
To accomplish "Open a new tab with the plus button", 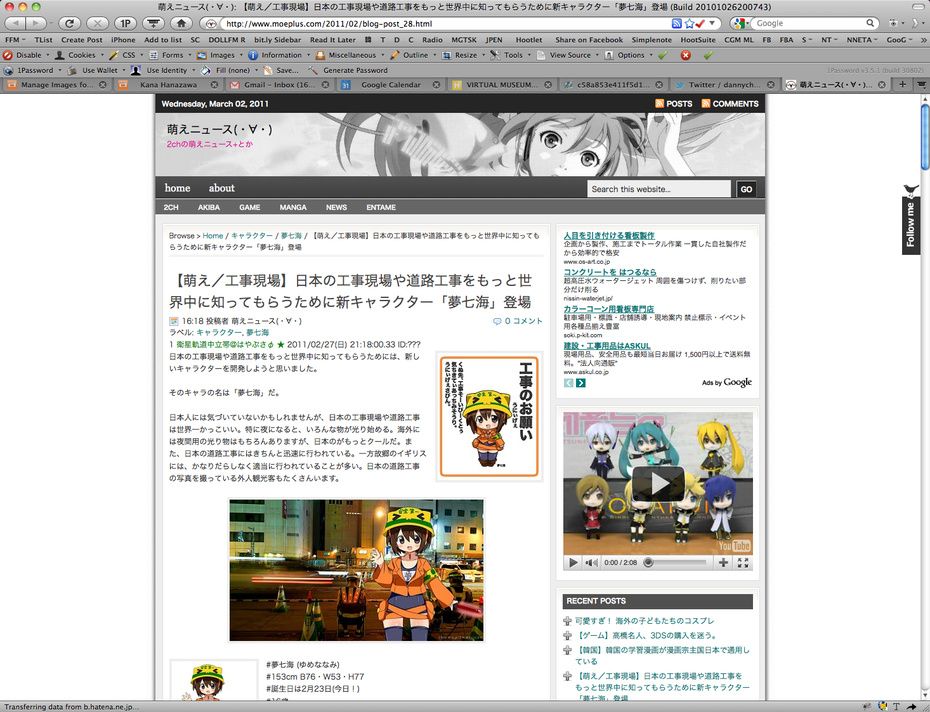I will [x=903, y=86].
